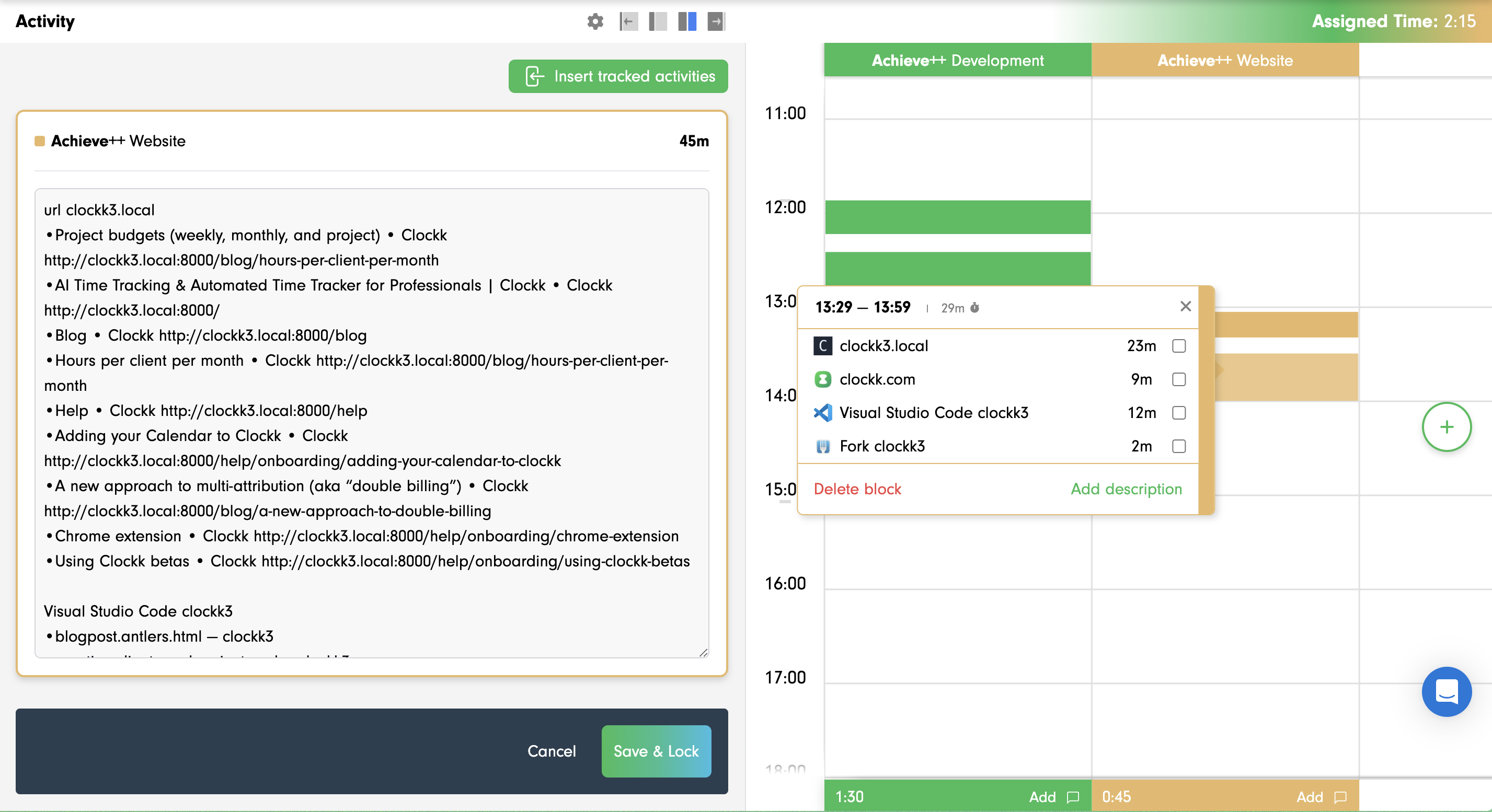Image resolution: width=1492 pixels, height=812 pixels.
Task: Click Assigned Time: 2:15 label
Action: pyautogui.click(x=1393, y=21)
